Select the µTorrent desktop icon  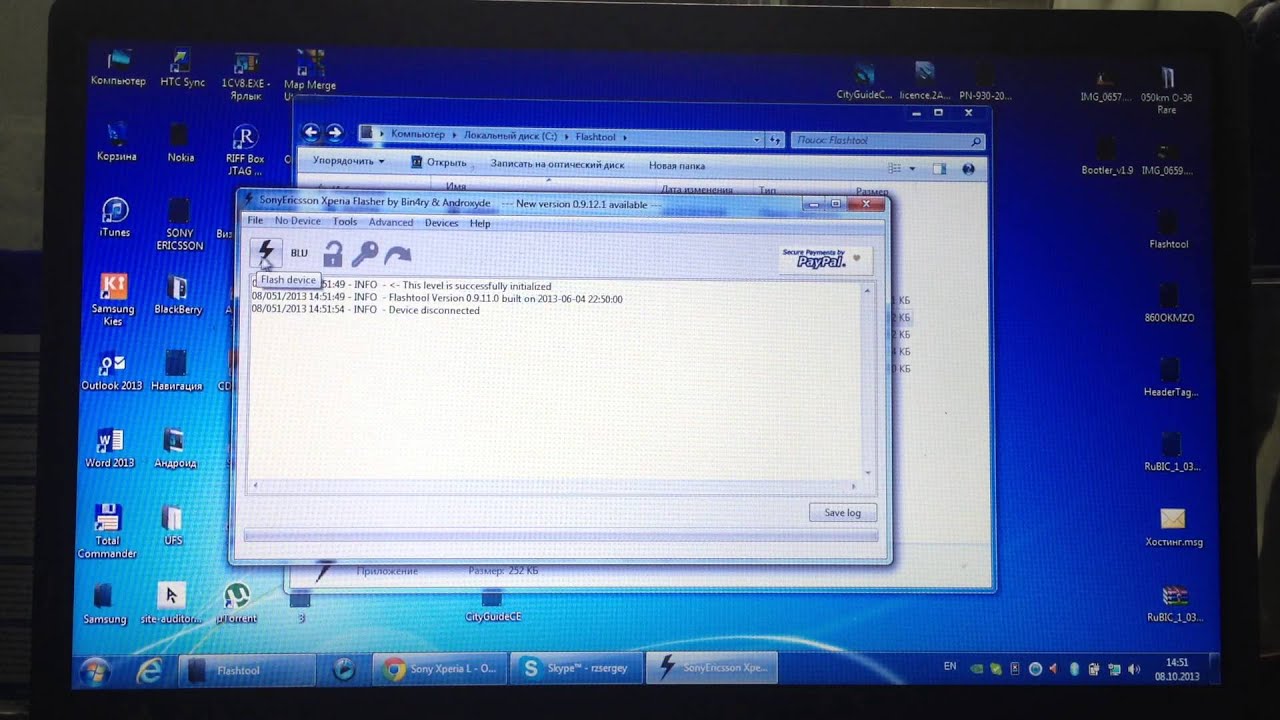[x=236, y=604]
